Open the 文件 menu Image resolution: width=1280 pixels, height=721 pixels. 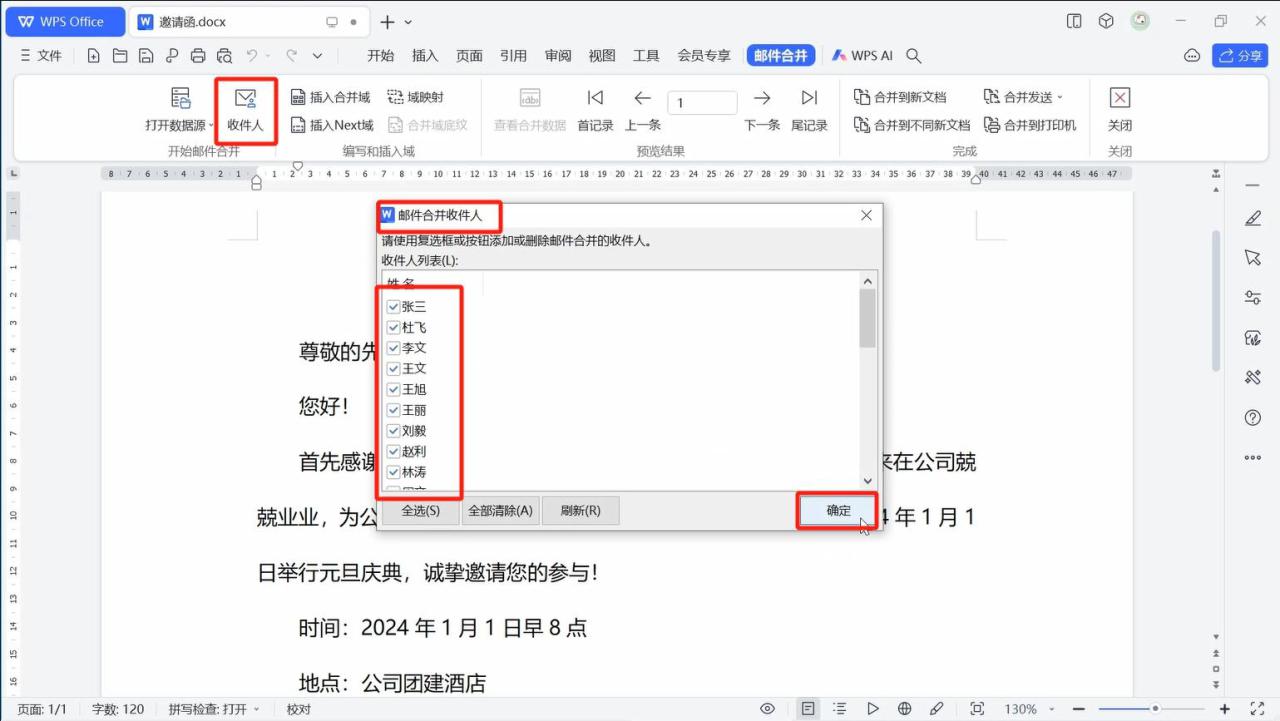(x=41, y=56)
